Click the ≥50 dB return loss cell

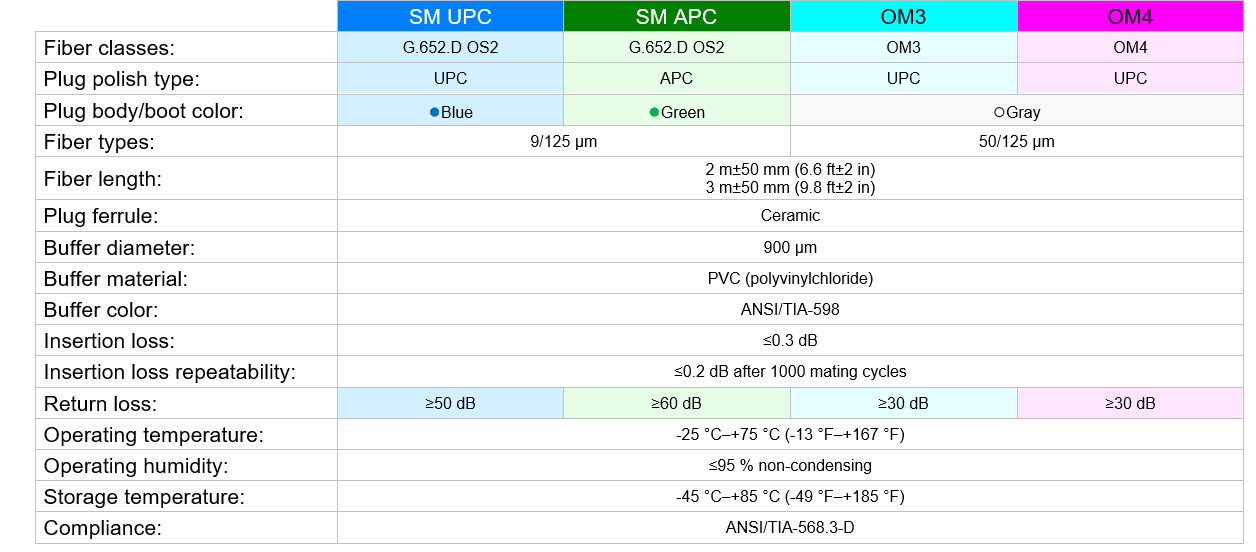(450, 404)
